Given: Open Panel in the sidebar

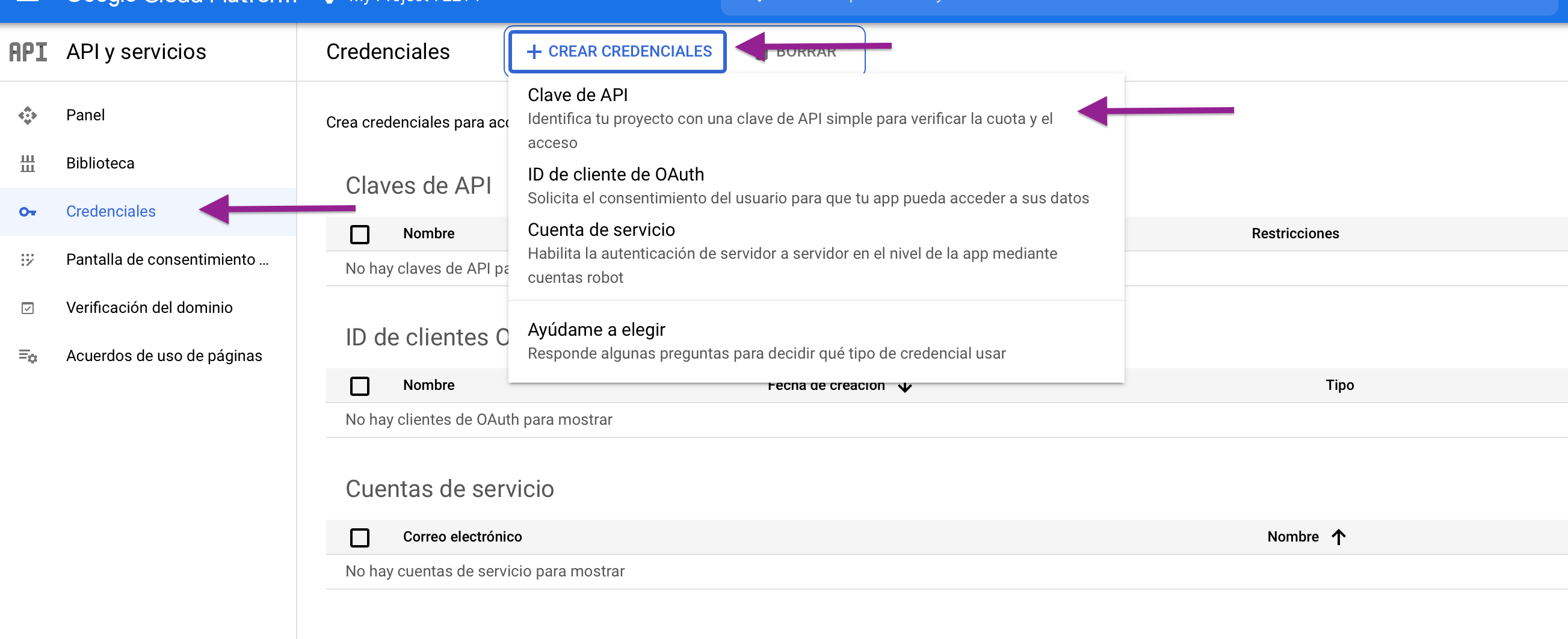Looking at the screenshot, I should (x=148, y=115).
